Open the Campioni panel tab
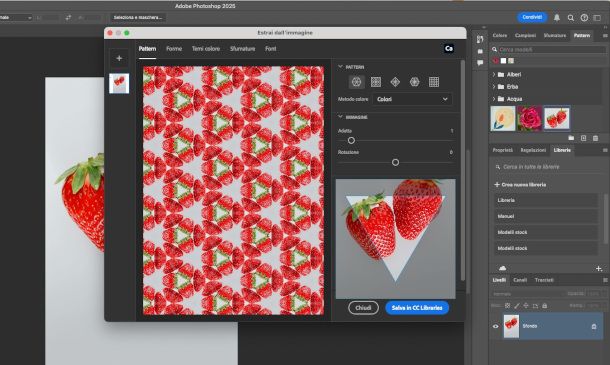The height and width of the screenshot is (365, 610). (525, 35)
